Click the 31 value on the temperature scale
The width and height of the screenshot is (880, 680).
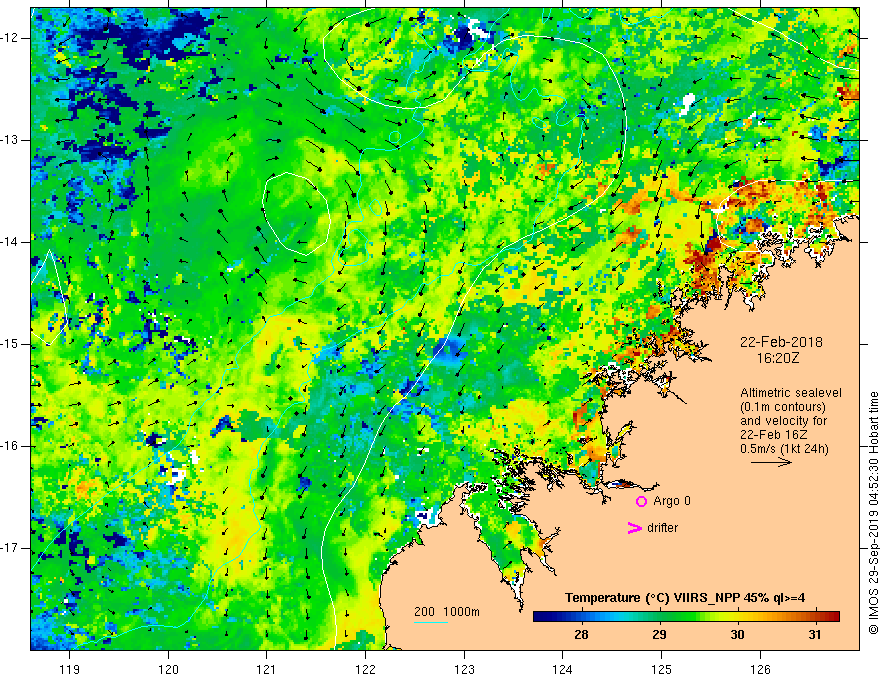(x=815, y=635)
